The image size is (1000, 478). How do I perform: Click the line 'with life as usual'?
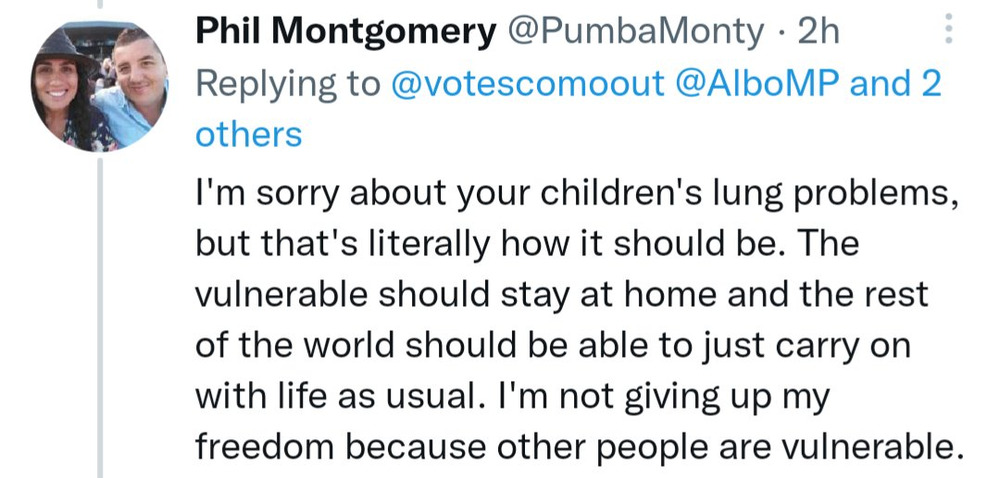coord(512,397)
